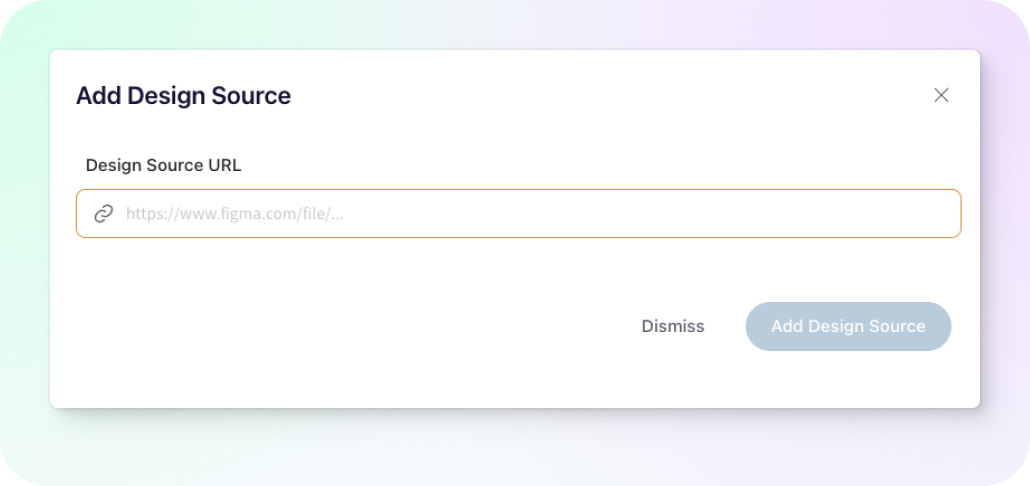
Task: Click the empty dialog area left of Dismiss
Action: (x=348, y=326)
